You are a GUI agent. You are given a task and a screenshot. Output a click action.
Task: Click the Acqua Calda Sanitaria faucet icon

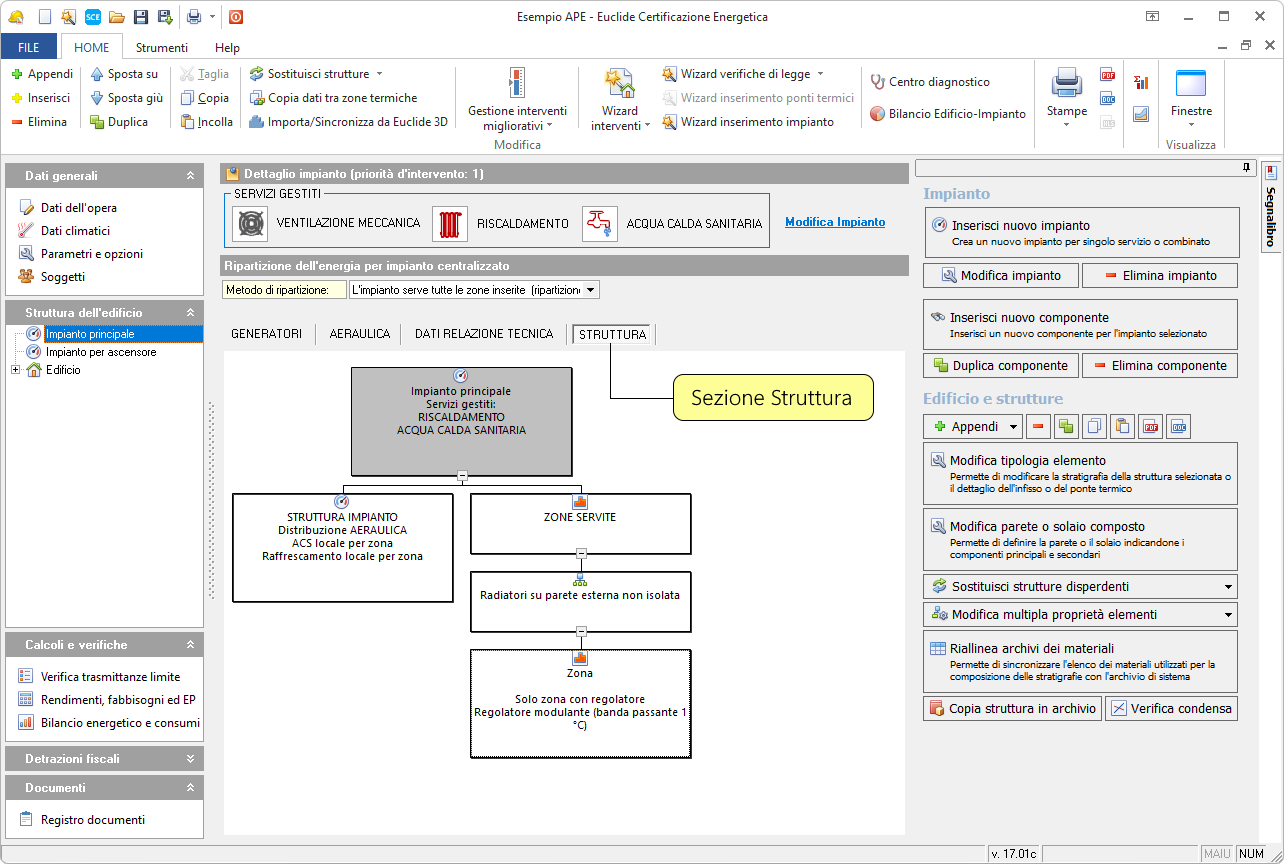pos(600,223)
